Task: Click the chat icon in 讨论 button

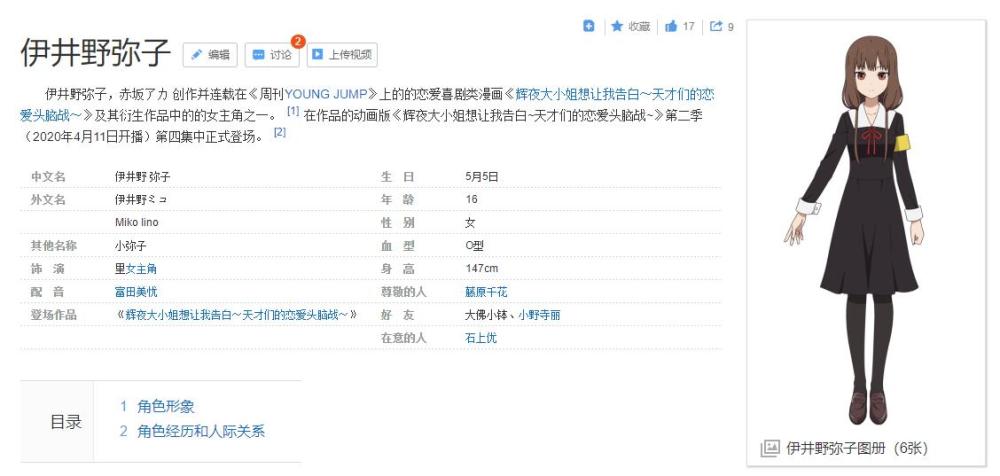Action: (x=258, y=55)
